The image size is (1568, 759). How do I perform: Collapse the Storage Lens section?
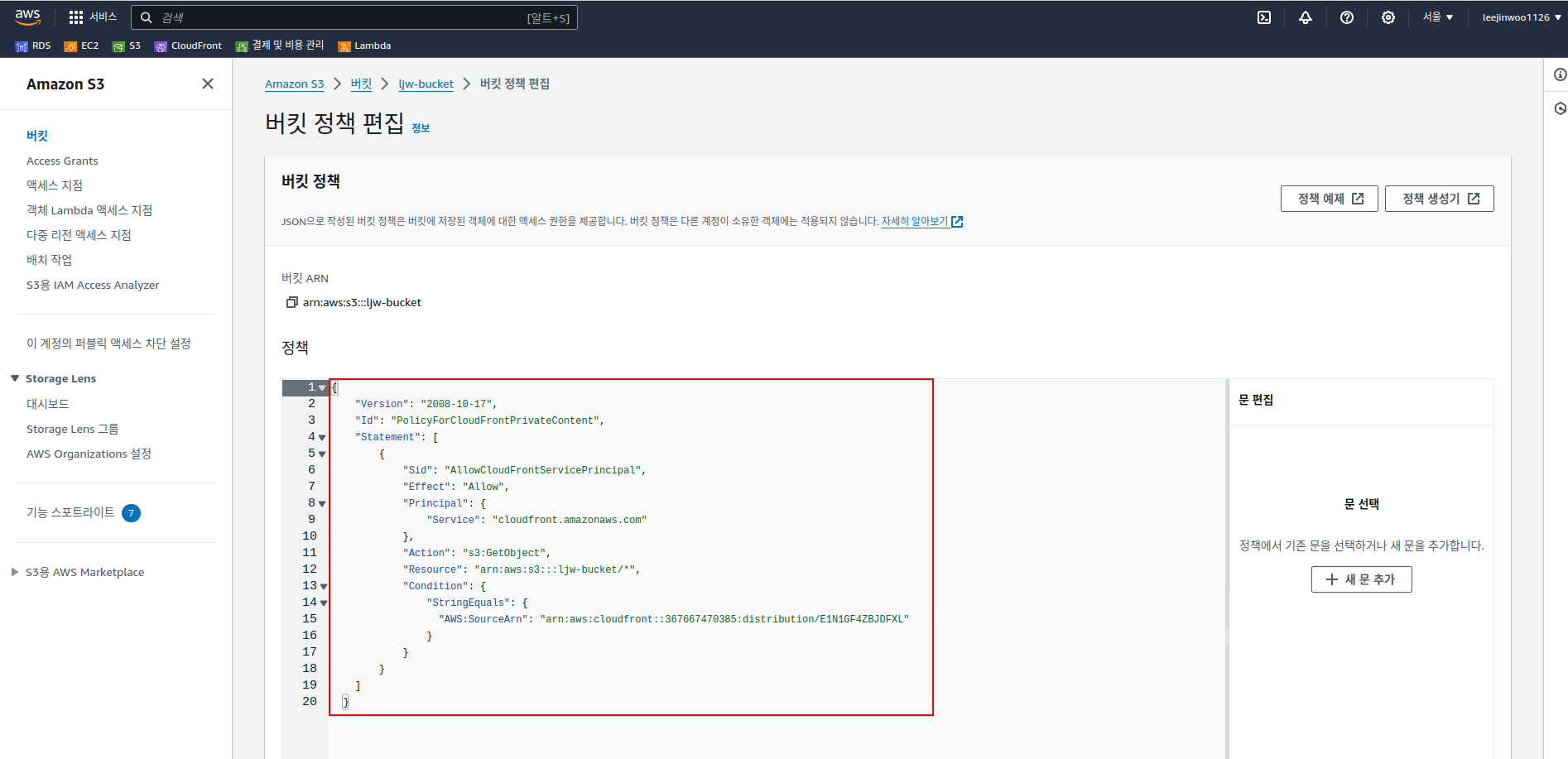[x=14, y=378]
